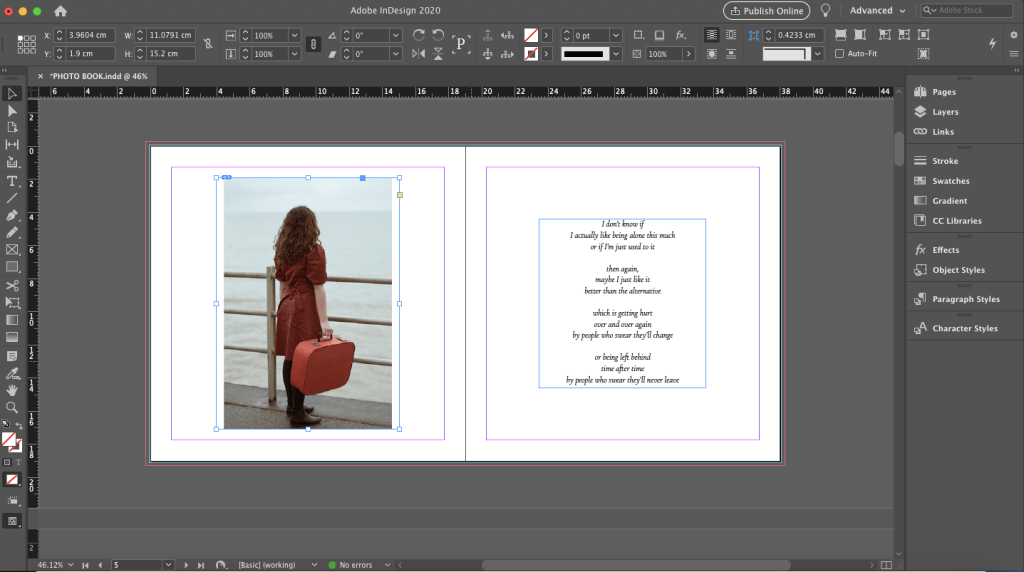Enable the Auto-Fit checkbox
Screen dimensions: 1024x572
840,54
